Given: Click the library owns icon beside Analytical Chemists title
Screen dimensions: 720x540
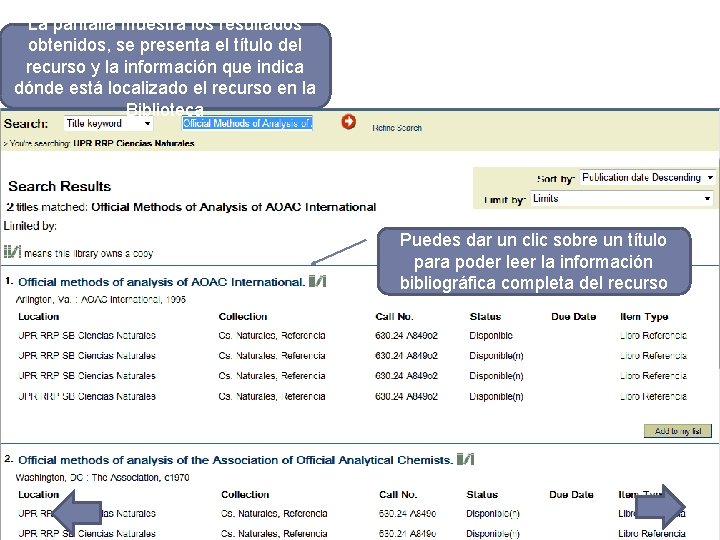Looking at the screenshot, I should click(466, 459).
